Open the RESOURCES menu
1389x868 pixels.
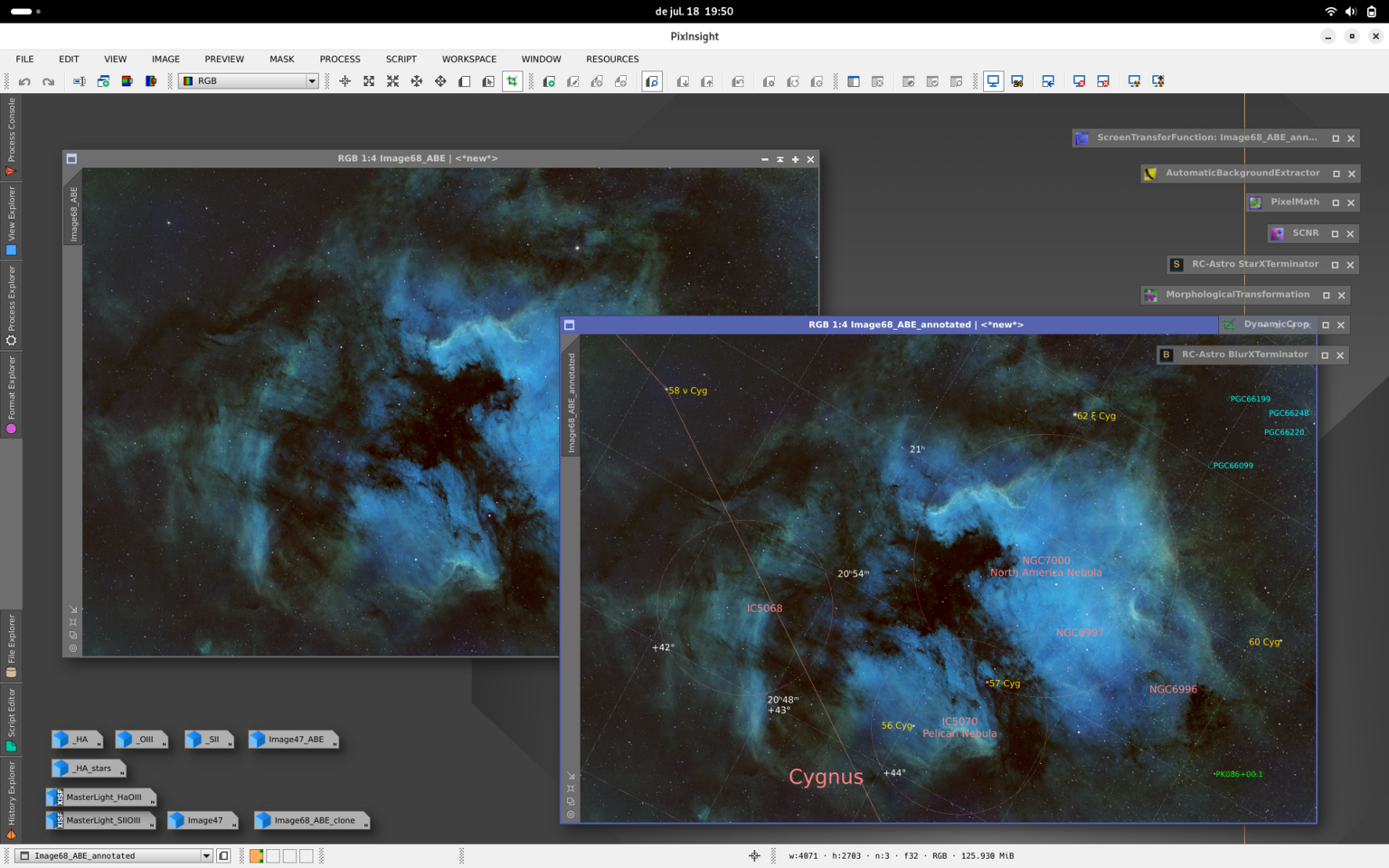coord(612,59)
